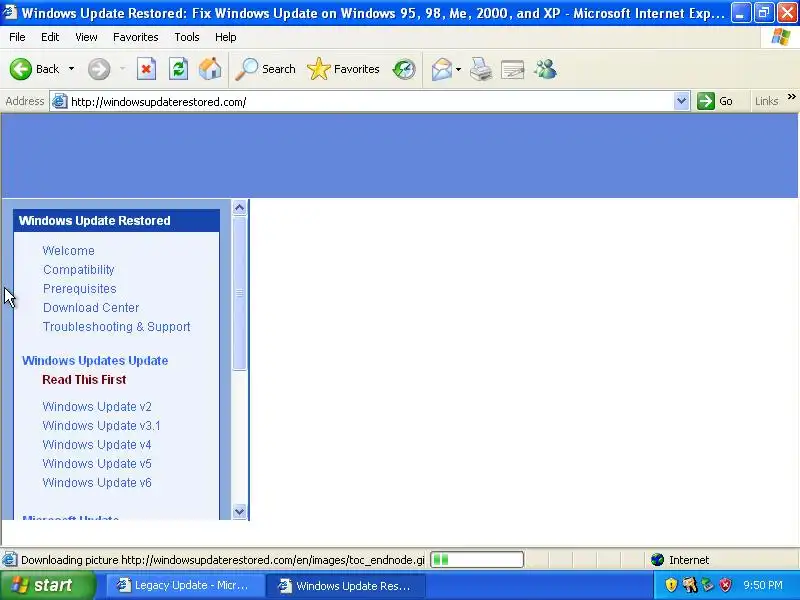Open the Windows Update v5 link
The height and width of the screenshot is (600, 800).
click(x=97, y=463)
